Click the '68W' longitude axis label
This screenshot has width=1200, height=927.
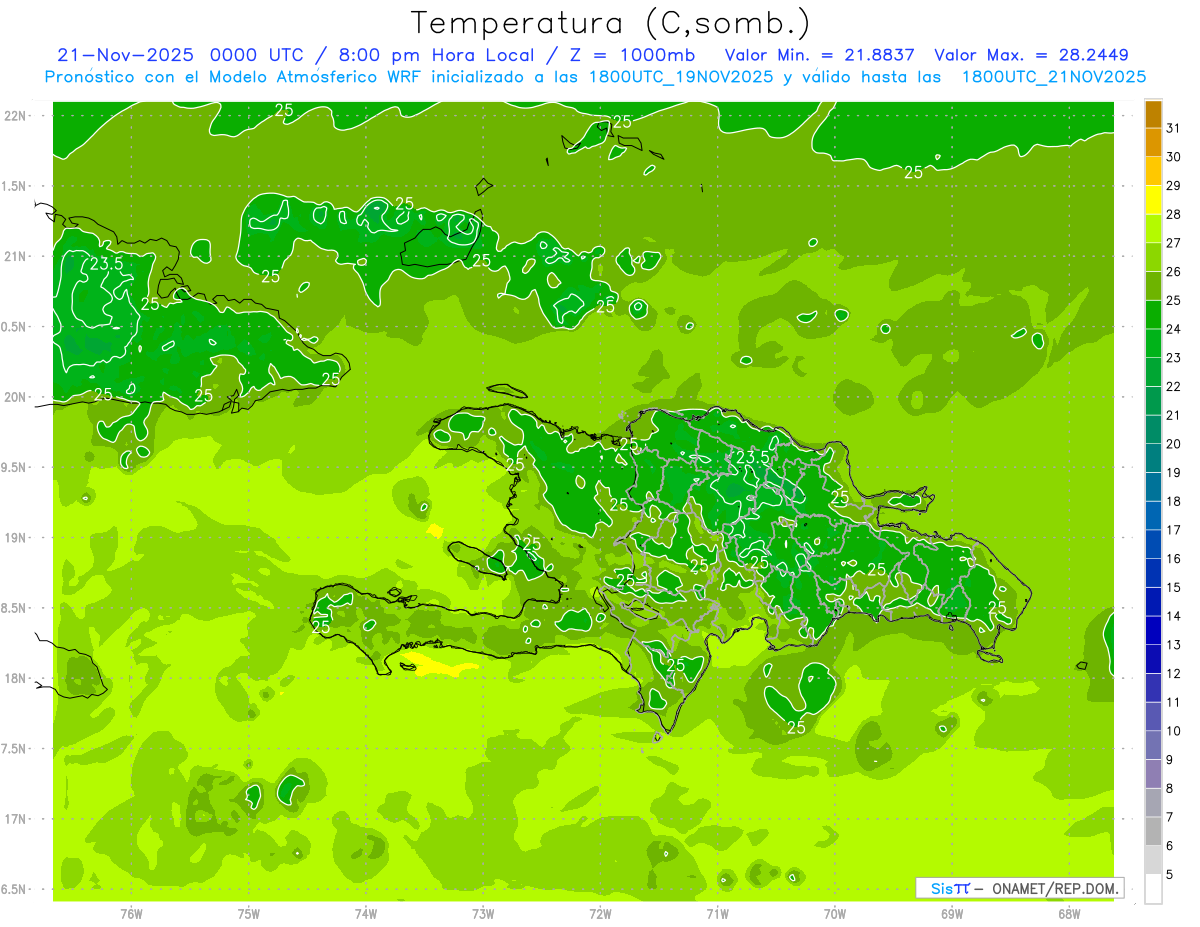coord(1069,914)
